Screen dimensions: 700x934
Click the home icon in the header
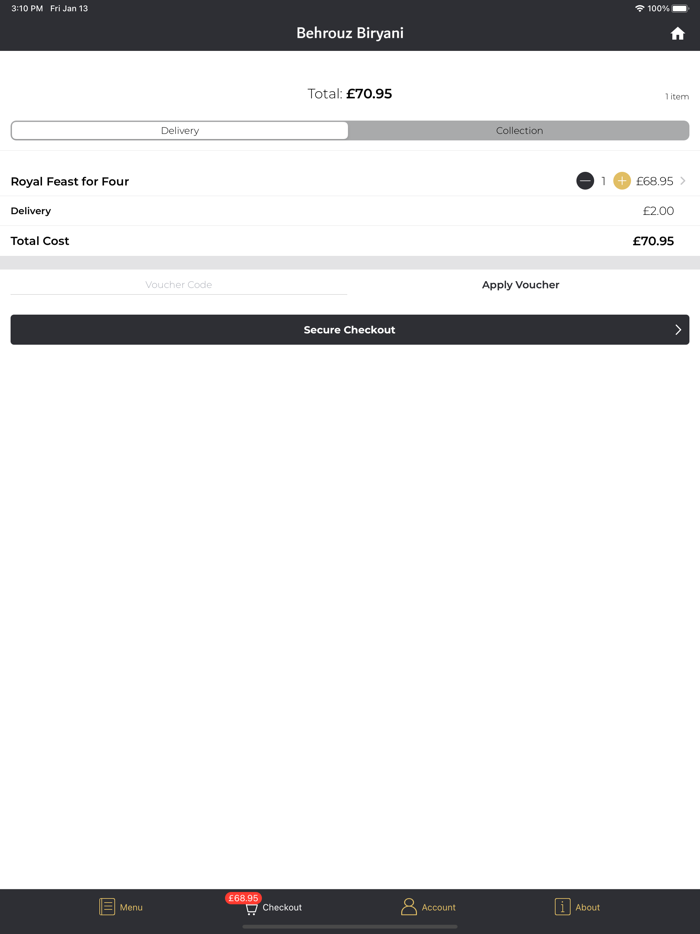coord(678,33)
